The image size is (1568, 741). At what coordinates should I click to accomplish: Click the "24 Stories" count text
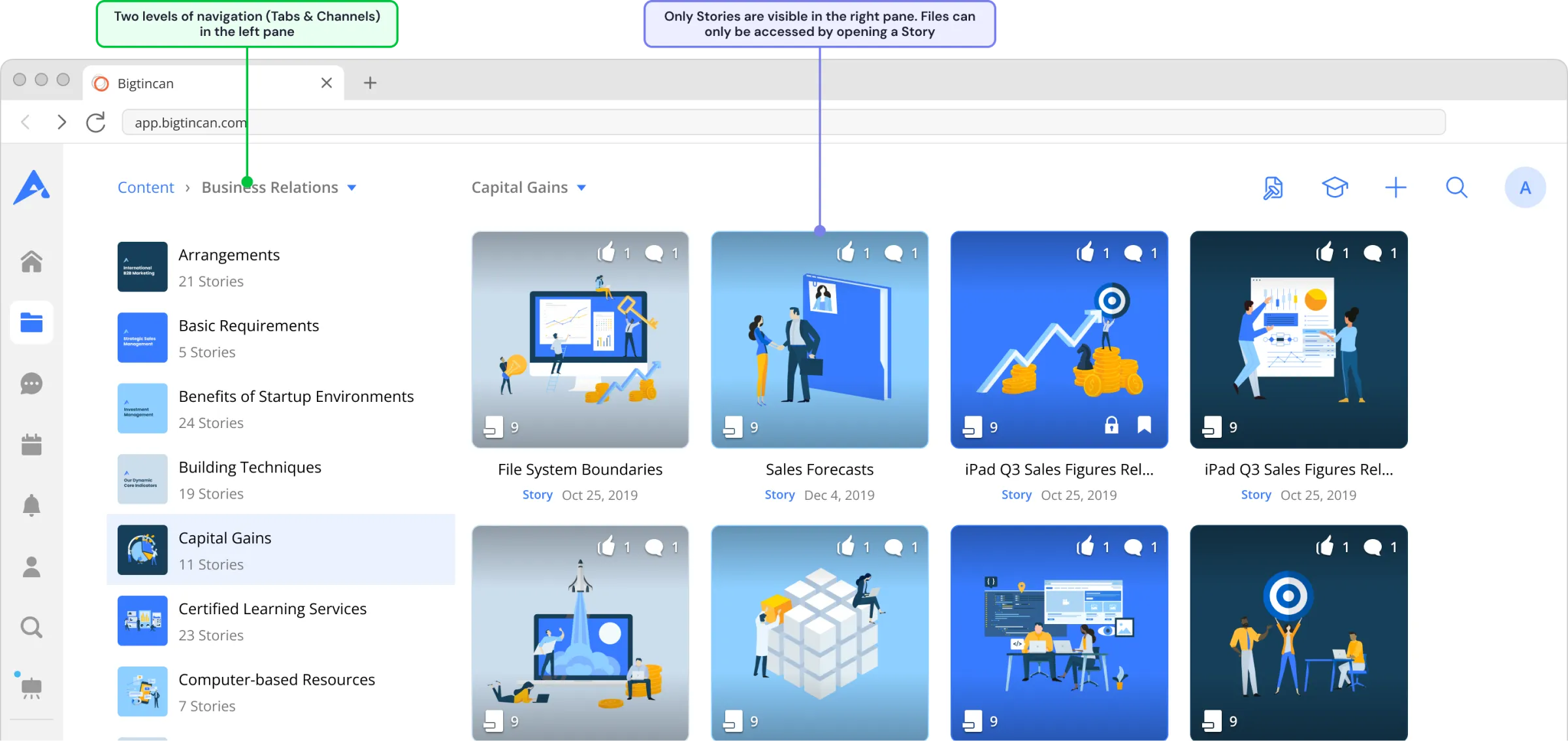pos(211,423)
